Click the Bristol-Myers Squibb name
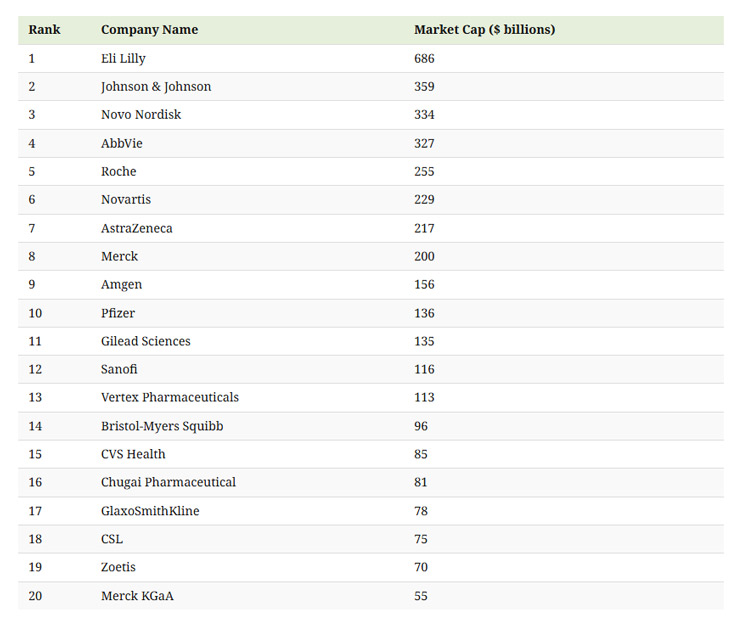 (162, 426)
